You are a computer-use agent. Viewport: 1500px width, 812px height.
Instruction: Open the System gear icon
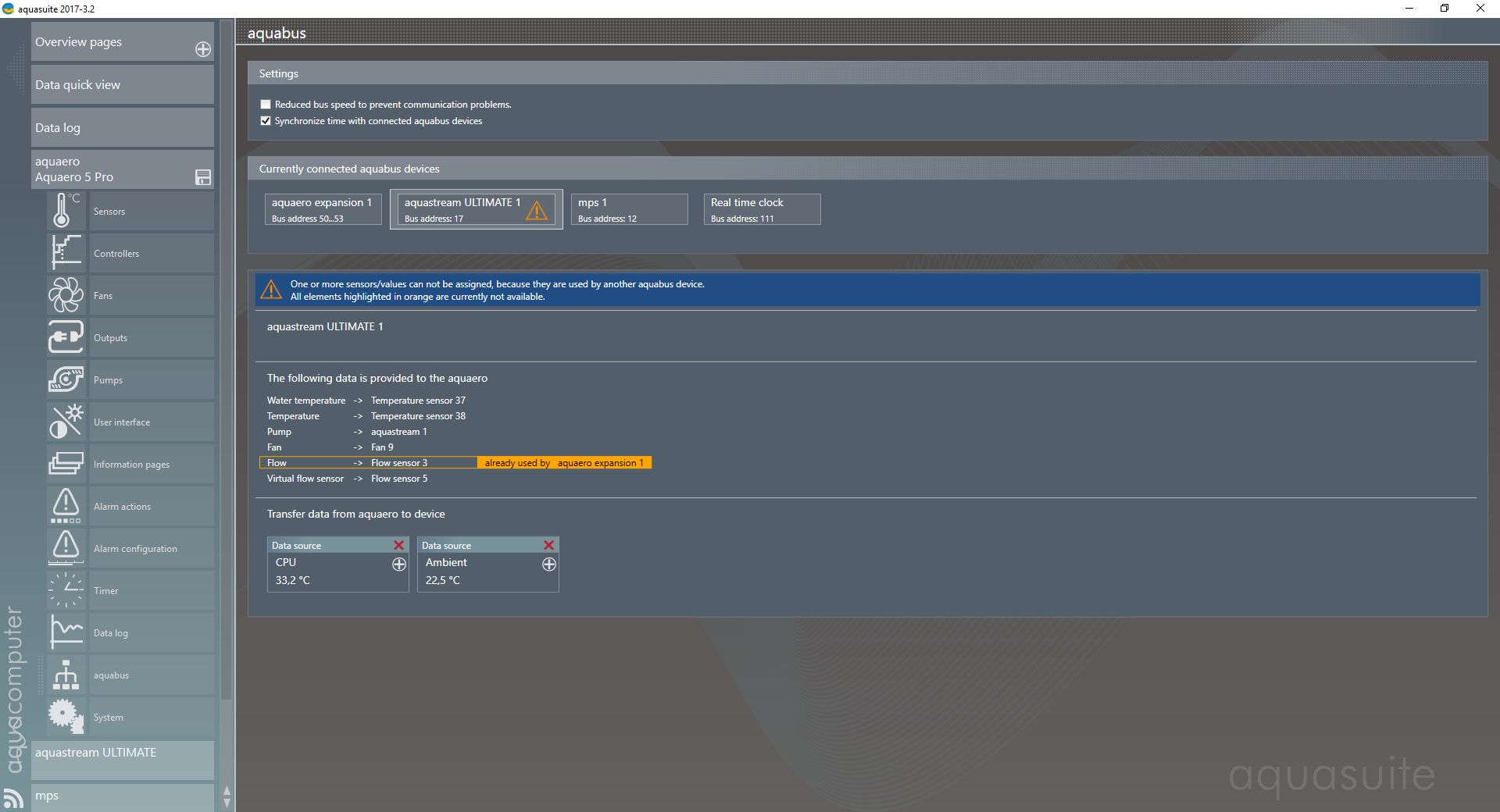[66, 717]
